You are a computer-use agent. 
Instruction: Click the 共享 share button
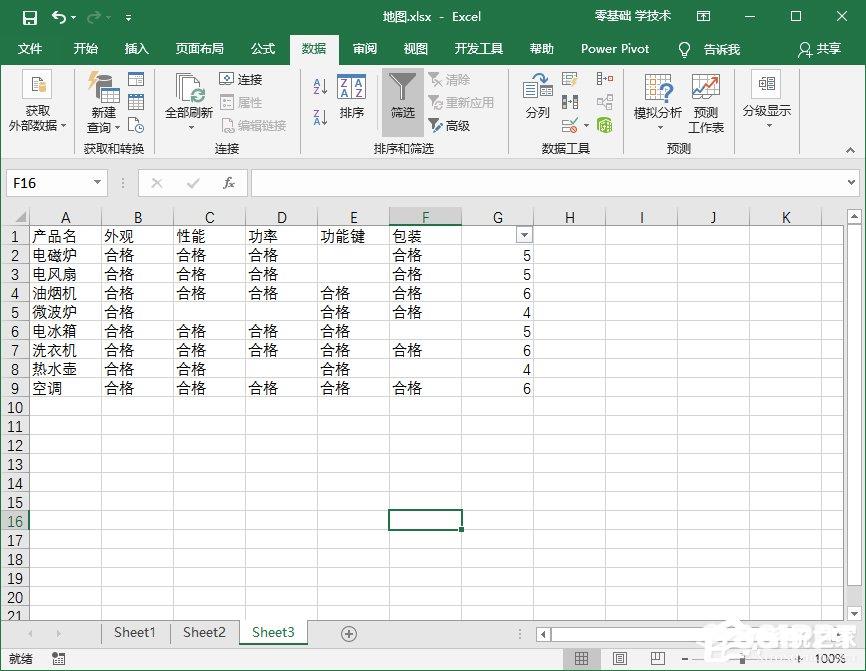820,50
